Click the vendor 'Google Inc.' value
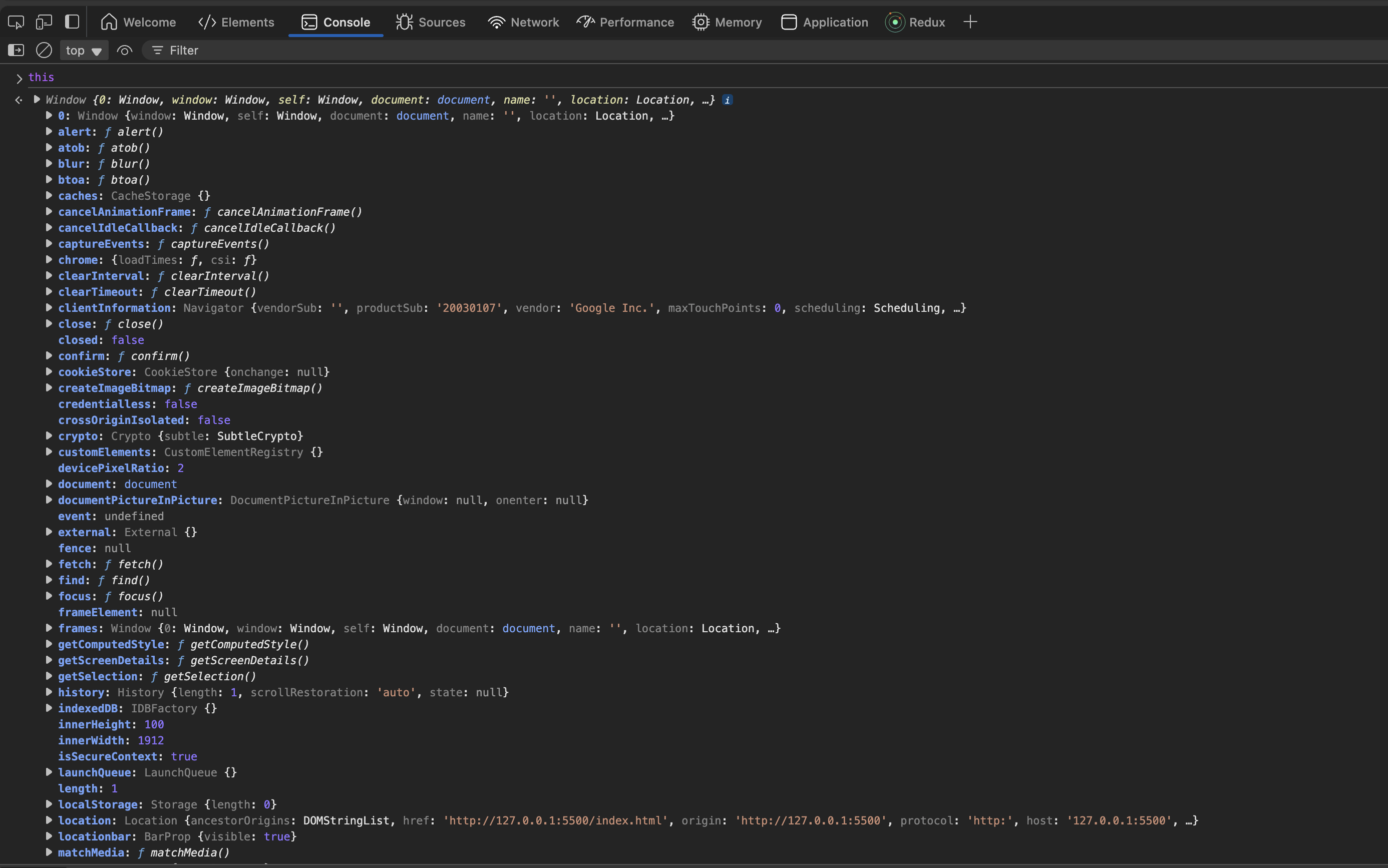This screenshot has height=868, width=1388. click(612, 308)
